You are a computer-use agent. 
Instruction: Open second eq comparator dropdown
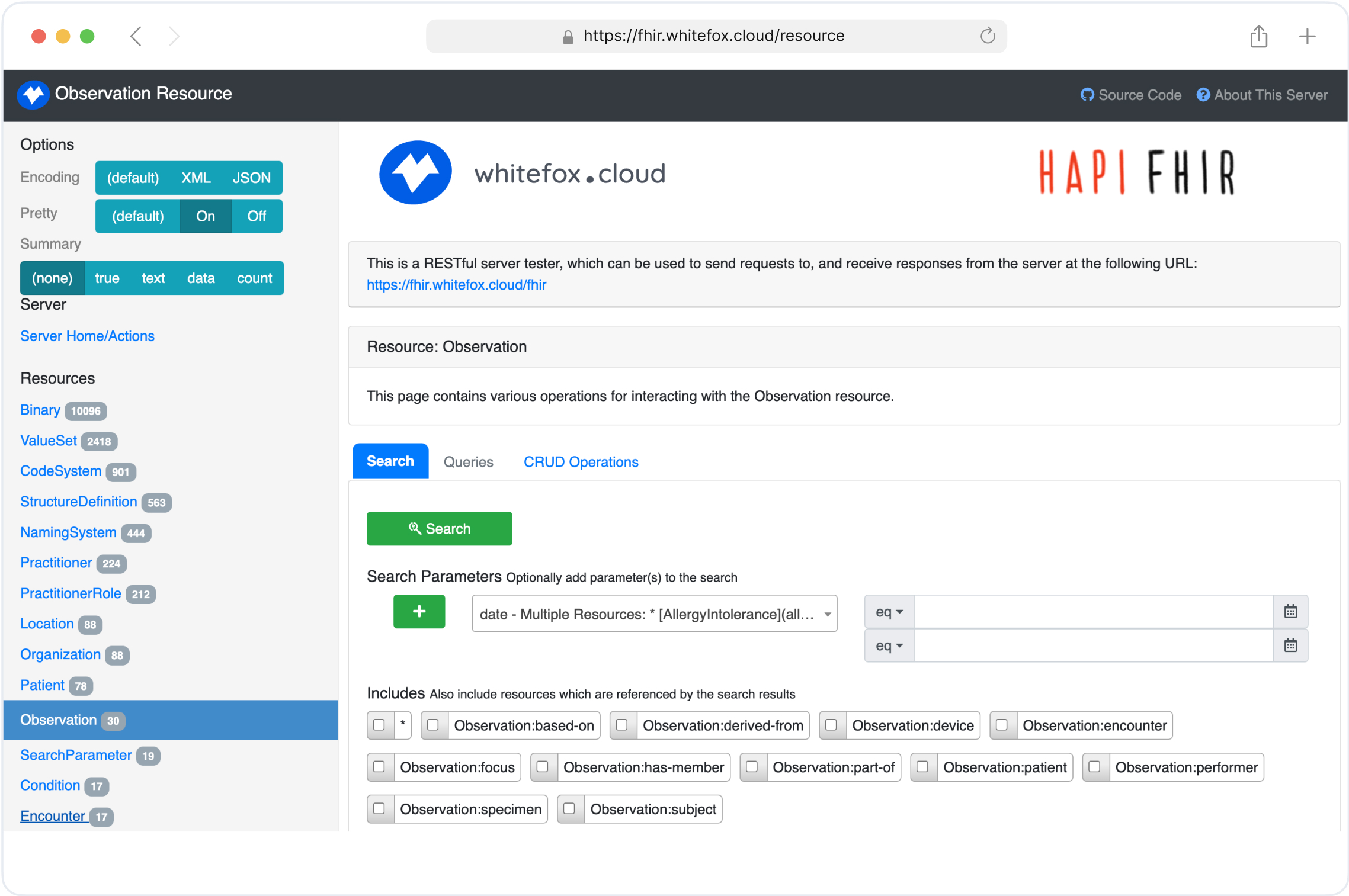pyautogui.click(x=889, y=645)
